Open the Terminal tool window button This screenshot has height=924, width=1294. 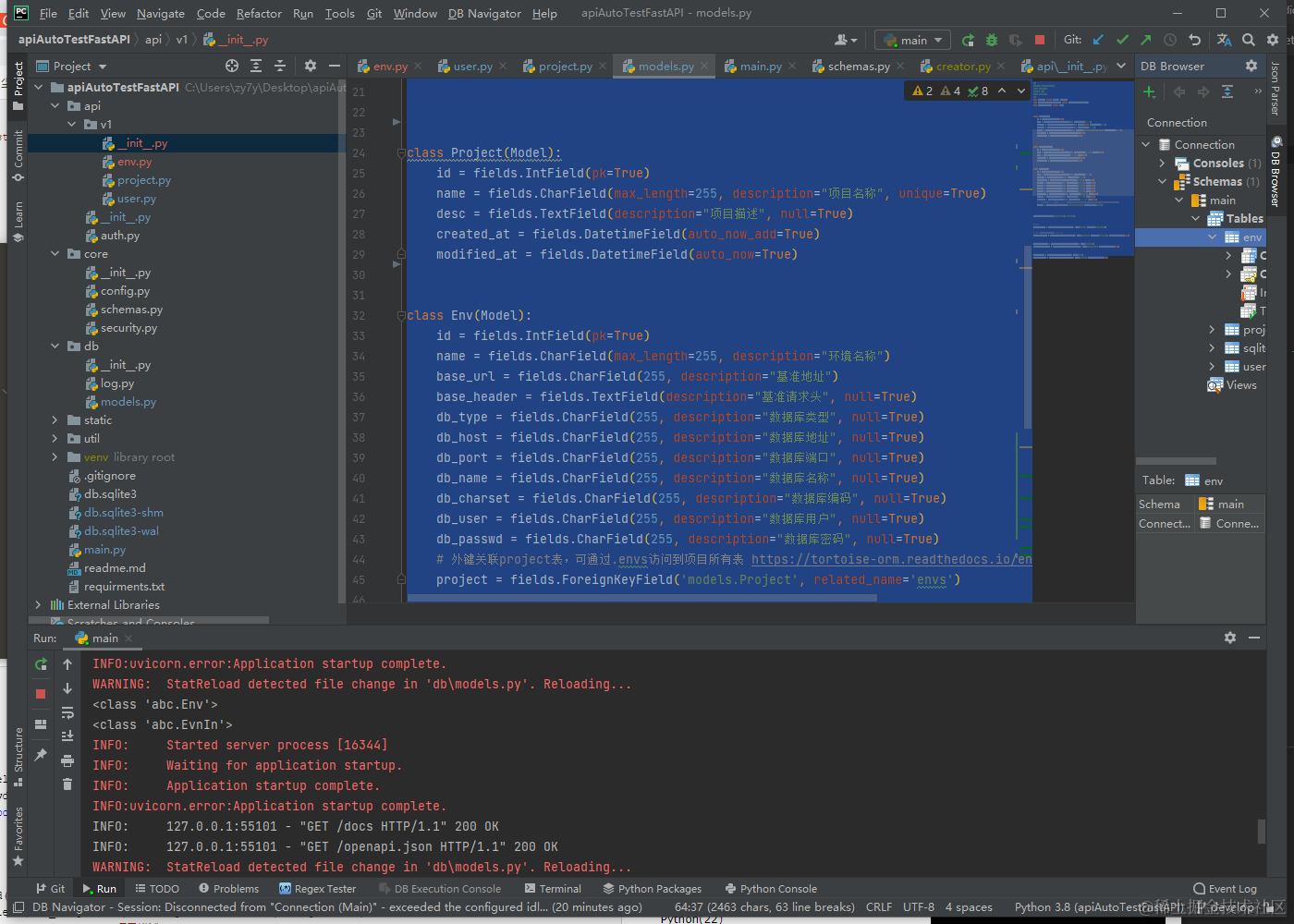(553, 889)
